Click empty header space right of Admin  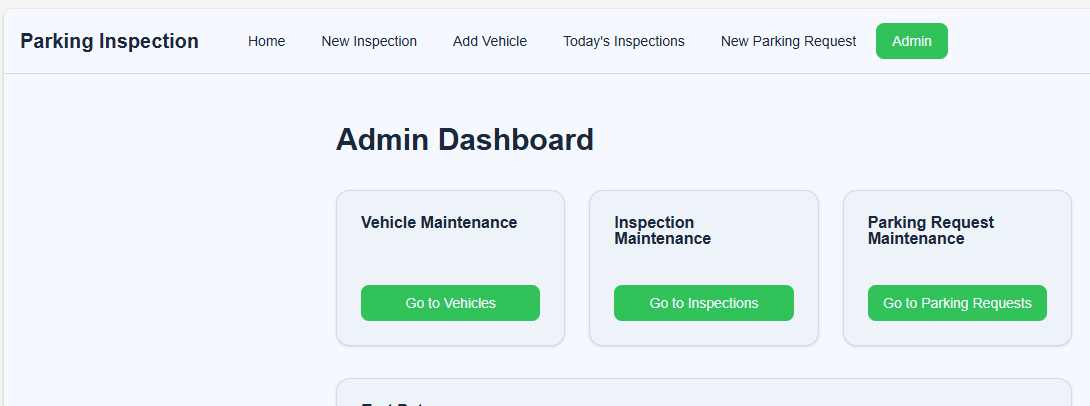point(1015,41)
